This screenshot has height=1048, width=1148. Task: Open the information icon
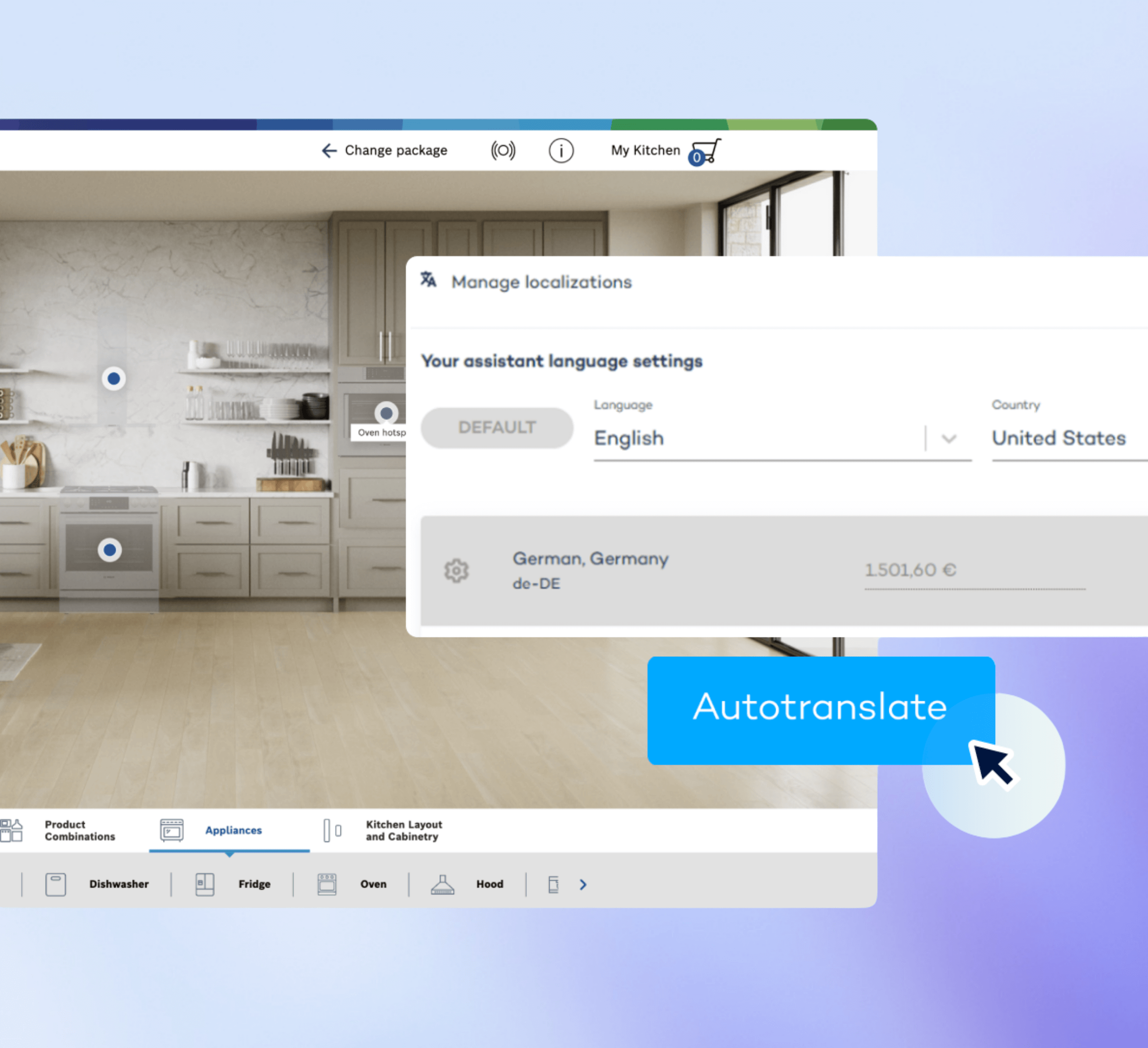tap(561, 150)
